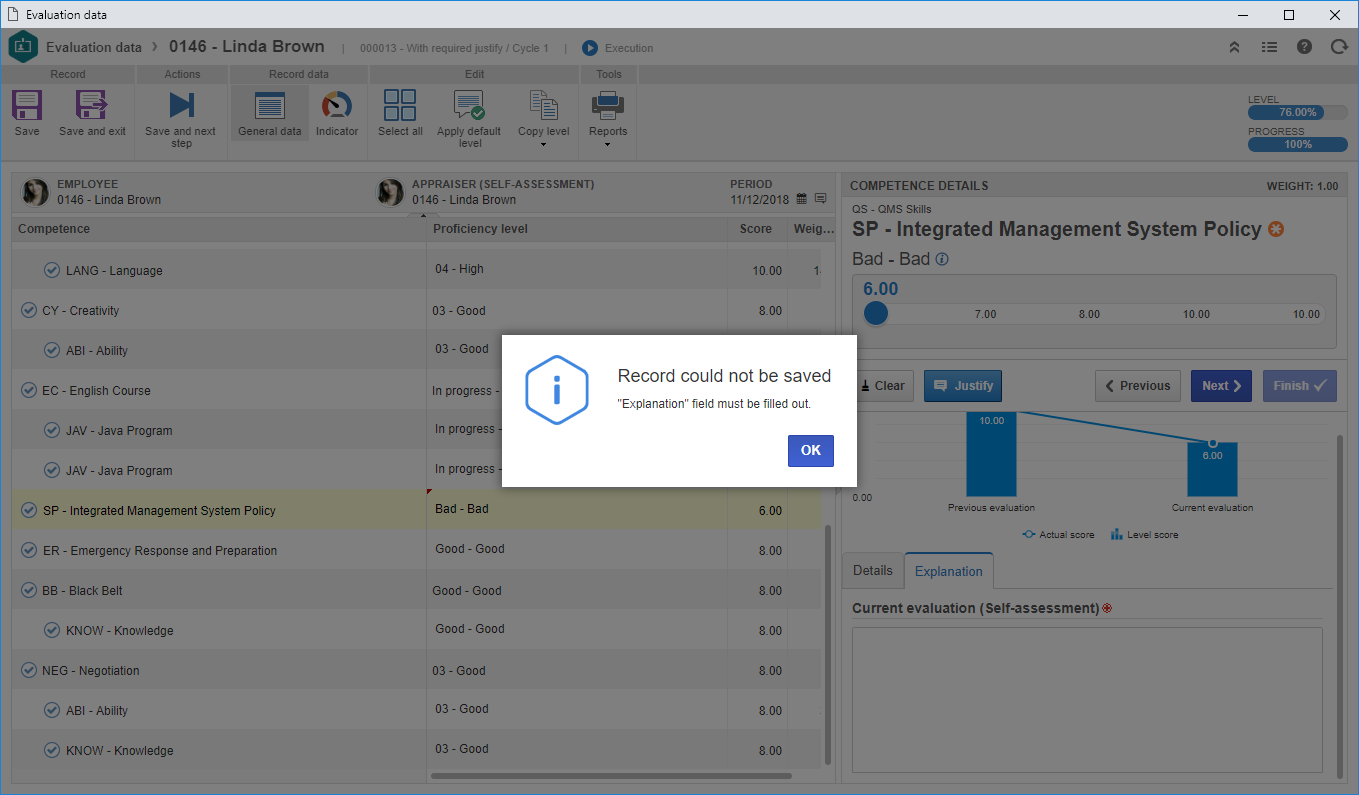The height and width of the screenshot is (795, 1359).
Task: Click the PROGRESS 100% bar
Action: pyautogui.click(x=1297, y=144)
